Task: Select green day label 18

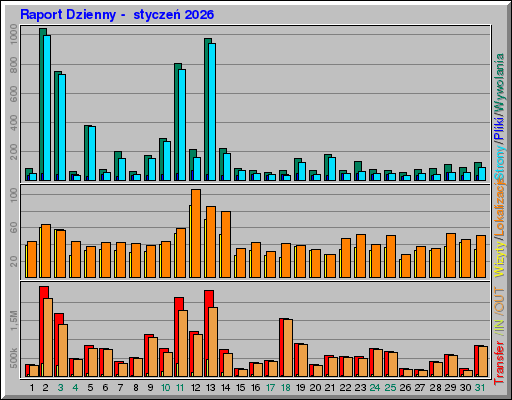Action: [285, 388]
